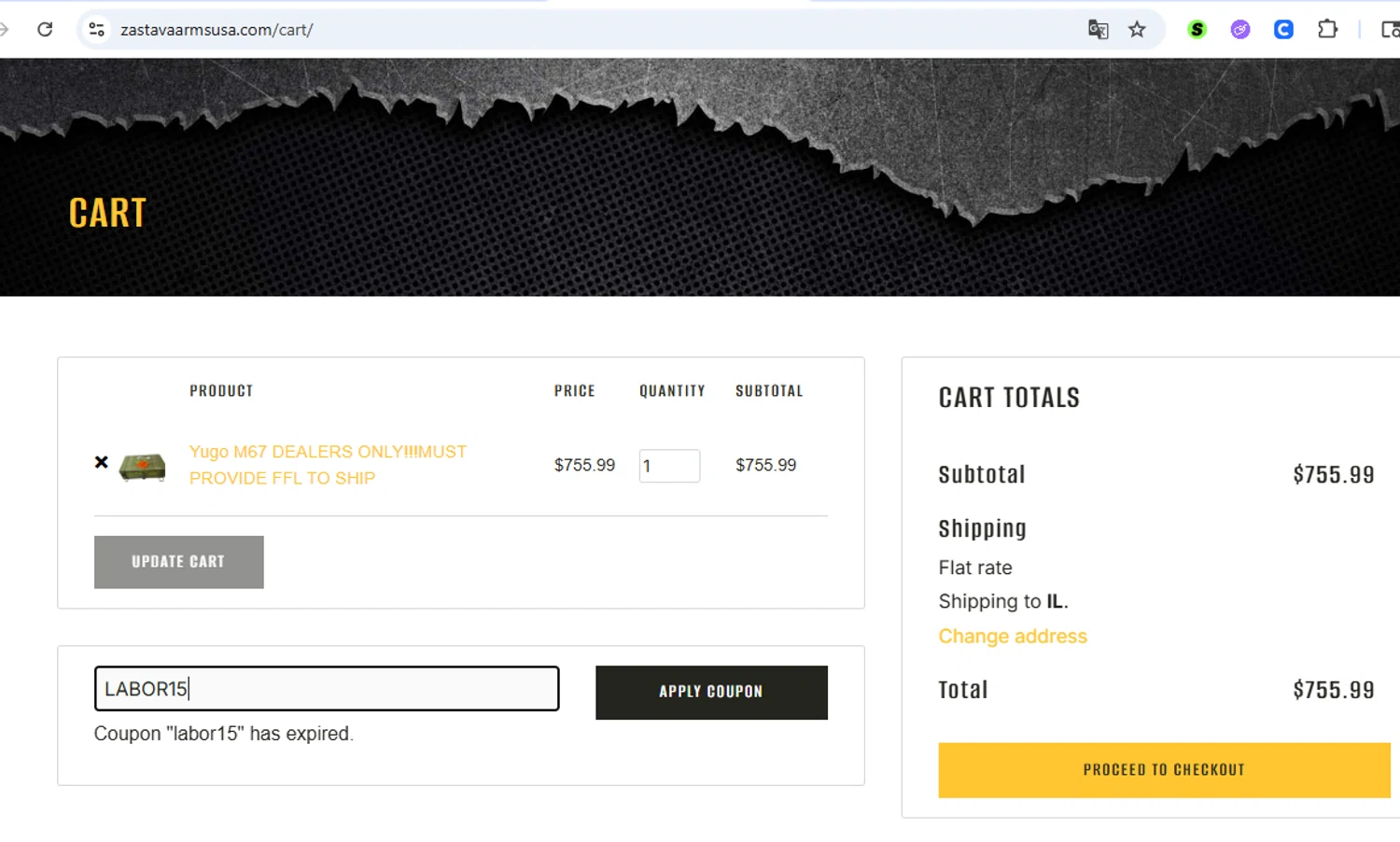
Task: Click the CART page title
Action: [107, 213]
